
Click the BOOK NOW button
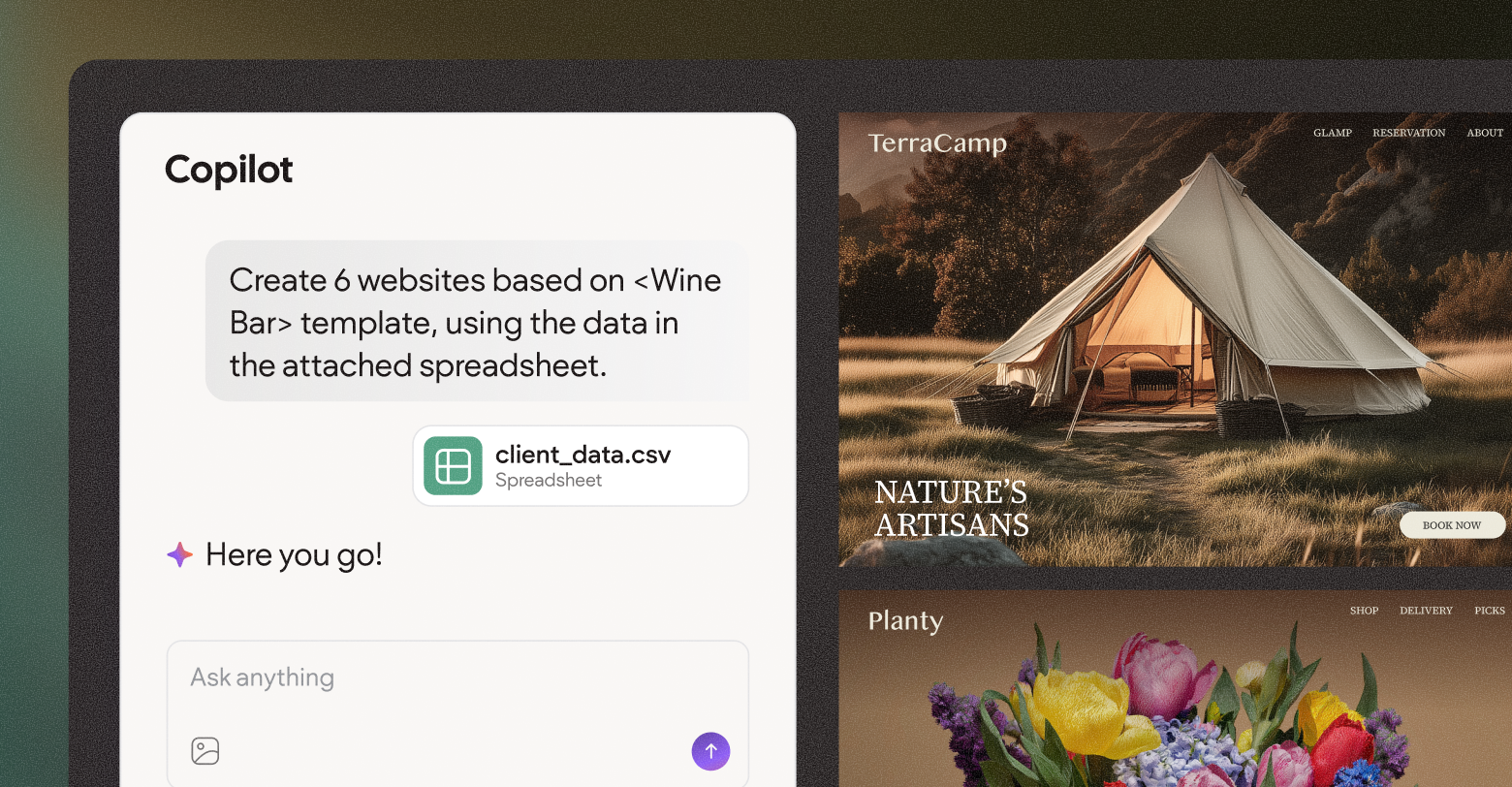click(x=1452, y=525)
